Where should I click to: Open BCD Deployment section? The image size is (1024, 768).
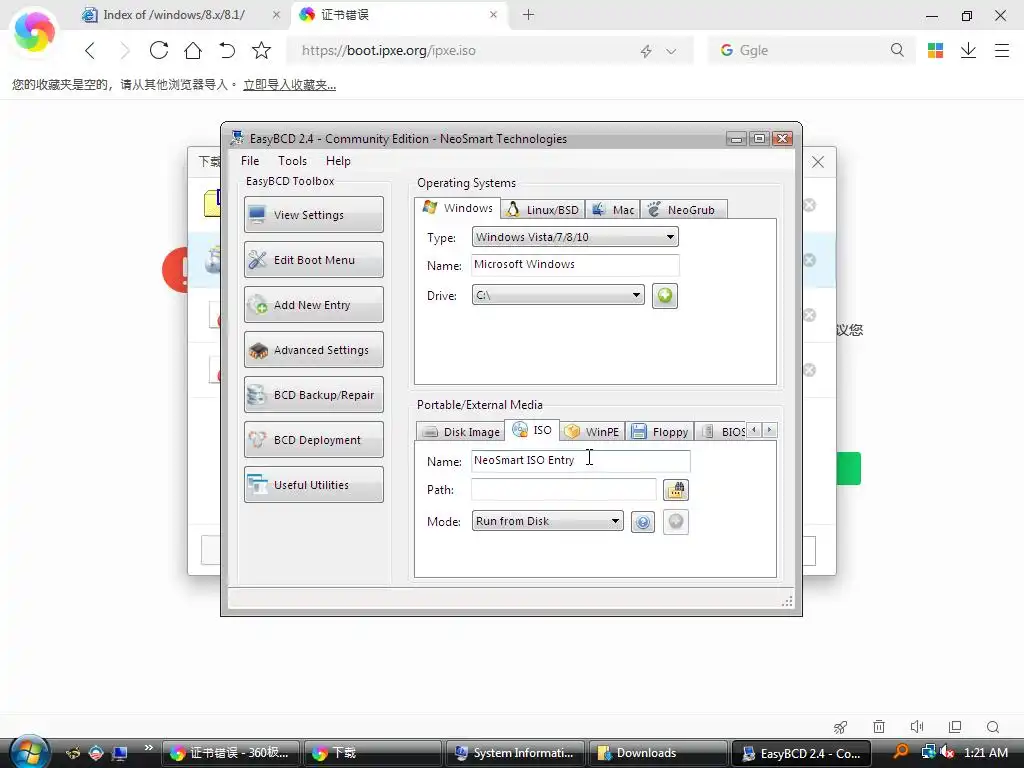click(x=313, y=440)
